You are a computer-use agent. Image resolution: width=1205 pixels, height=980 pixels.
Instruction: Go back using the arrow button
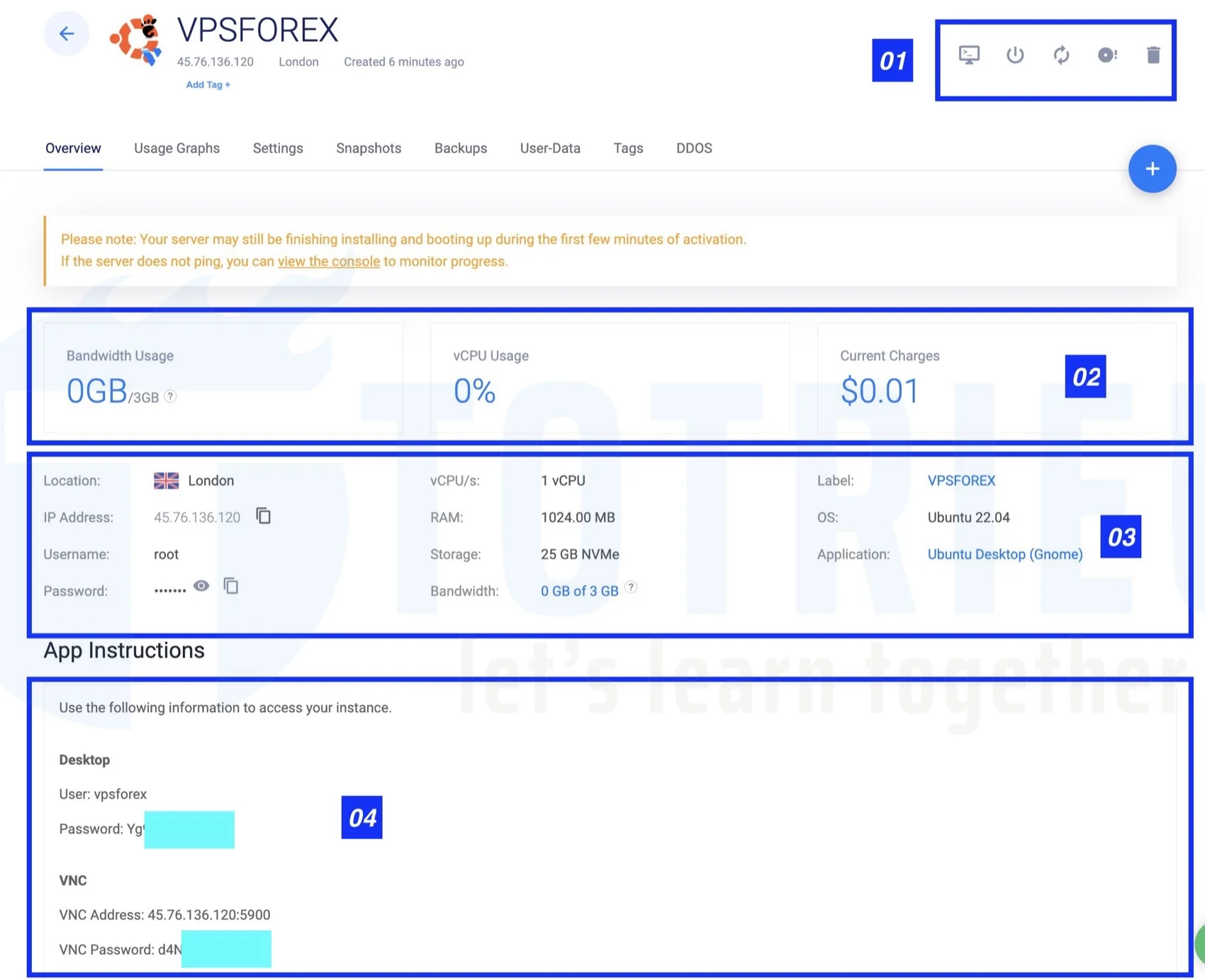pos(67,33)
